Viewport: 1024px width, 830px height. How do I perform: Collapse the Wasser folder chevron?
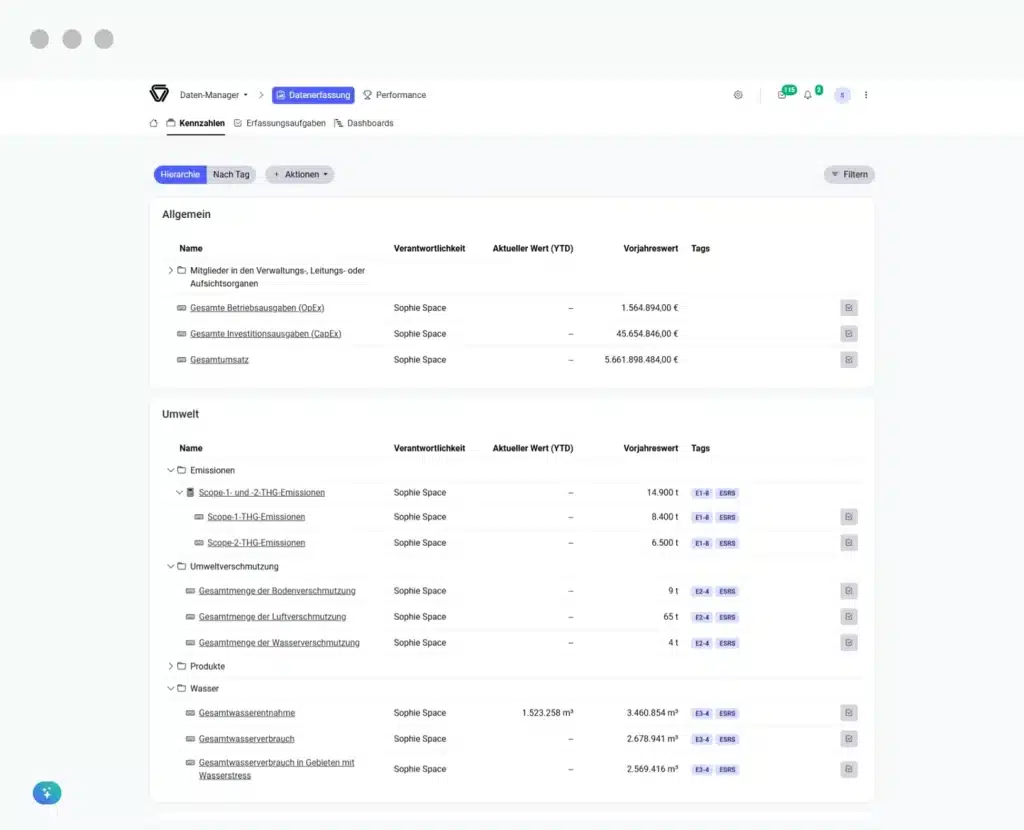click(x=170, y=688)
